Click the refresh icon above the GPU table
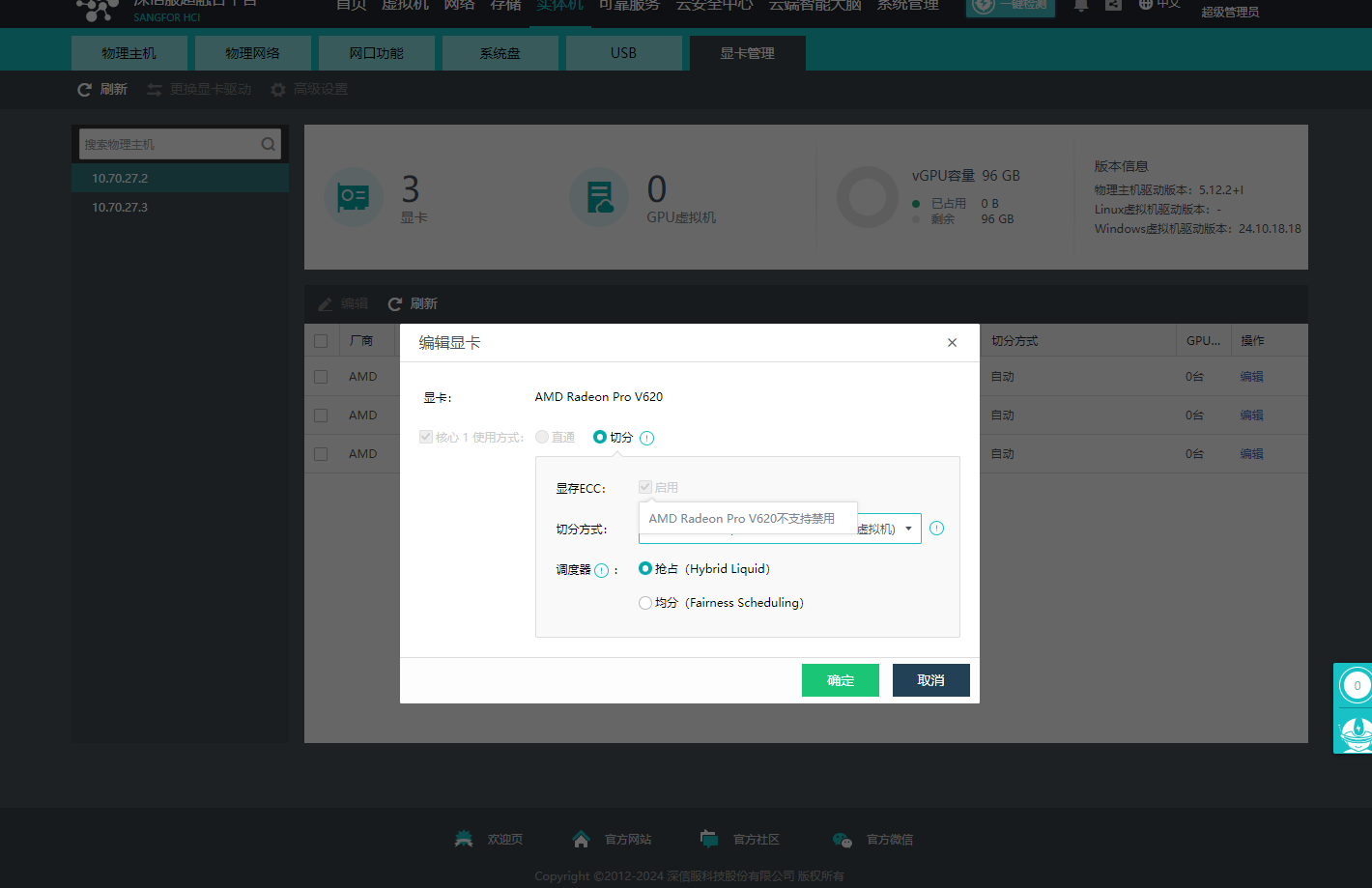Screen dimensions: 1372x888 (x=395, y=303)
